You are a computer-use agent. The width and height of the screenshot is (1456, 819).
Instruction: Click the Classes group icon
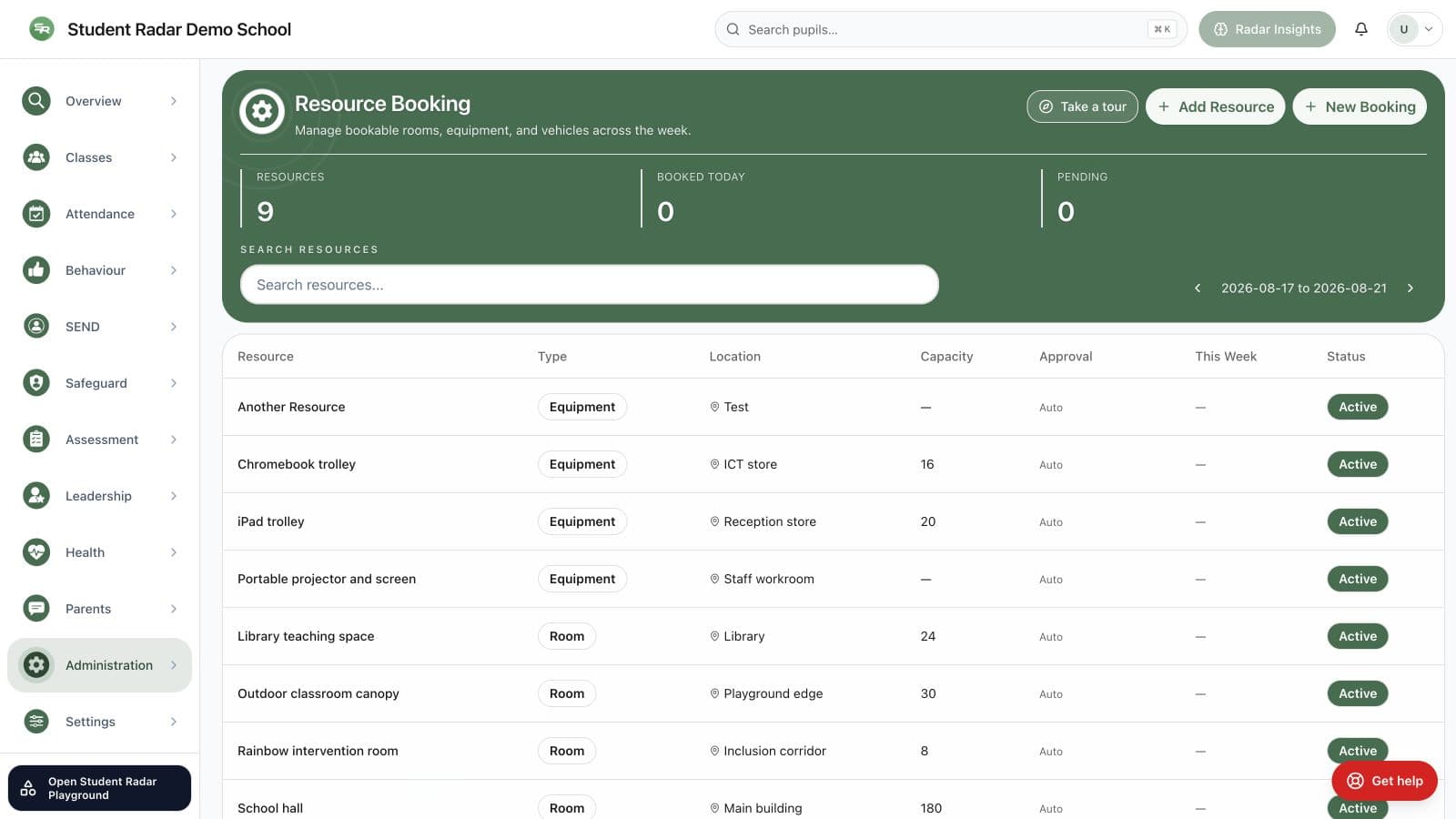coord(36,157)
